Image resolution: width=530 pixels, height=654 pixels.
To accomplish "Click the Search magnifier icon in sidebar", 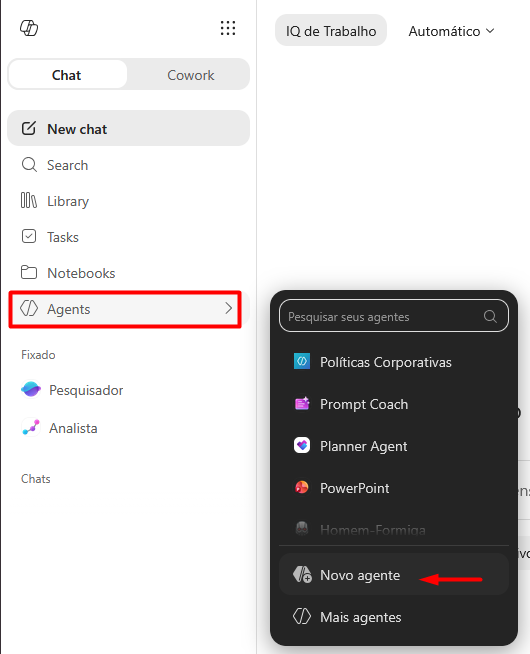I will tap(29, 165).
